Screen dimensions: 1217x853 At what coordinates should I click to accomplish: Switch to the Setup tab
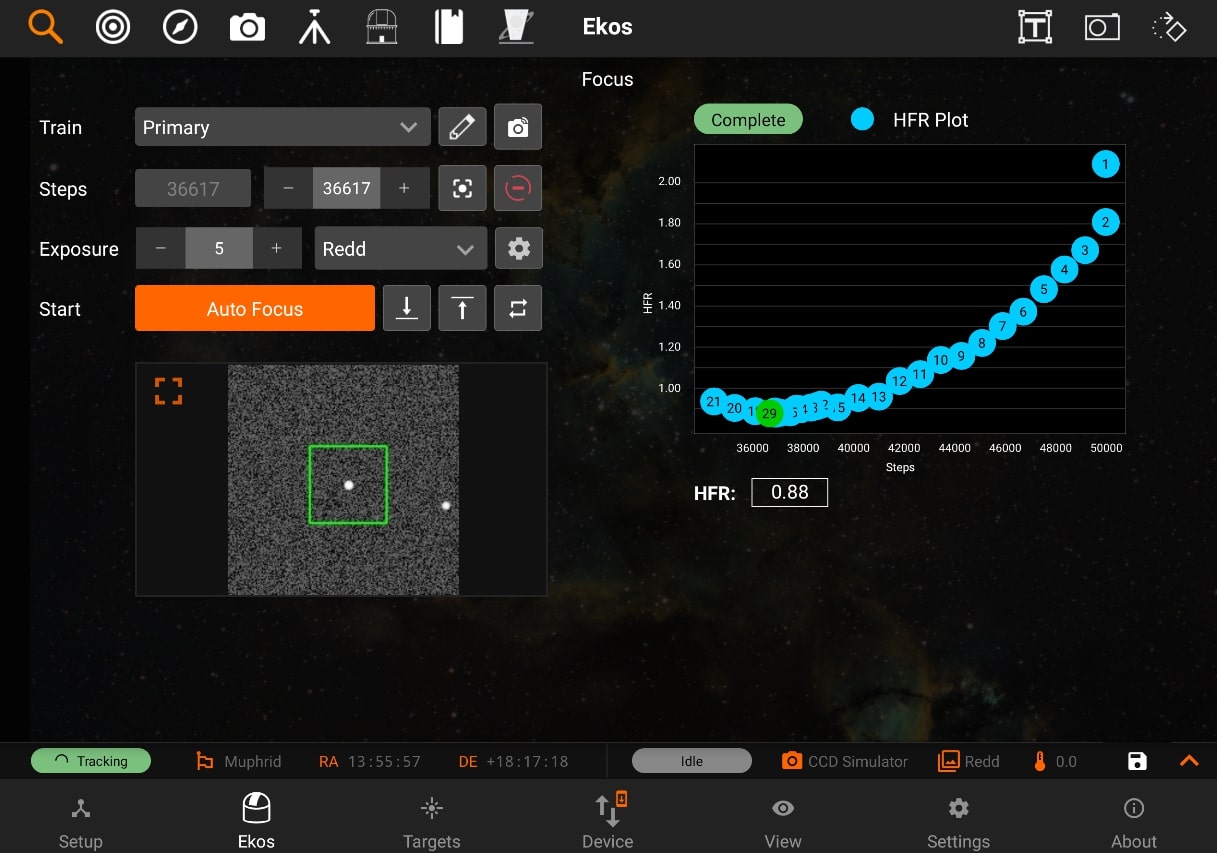pos(80,822)
